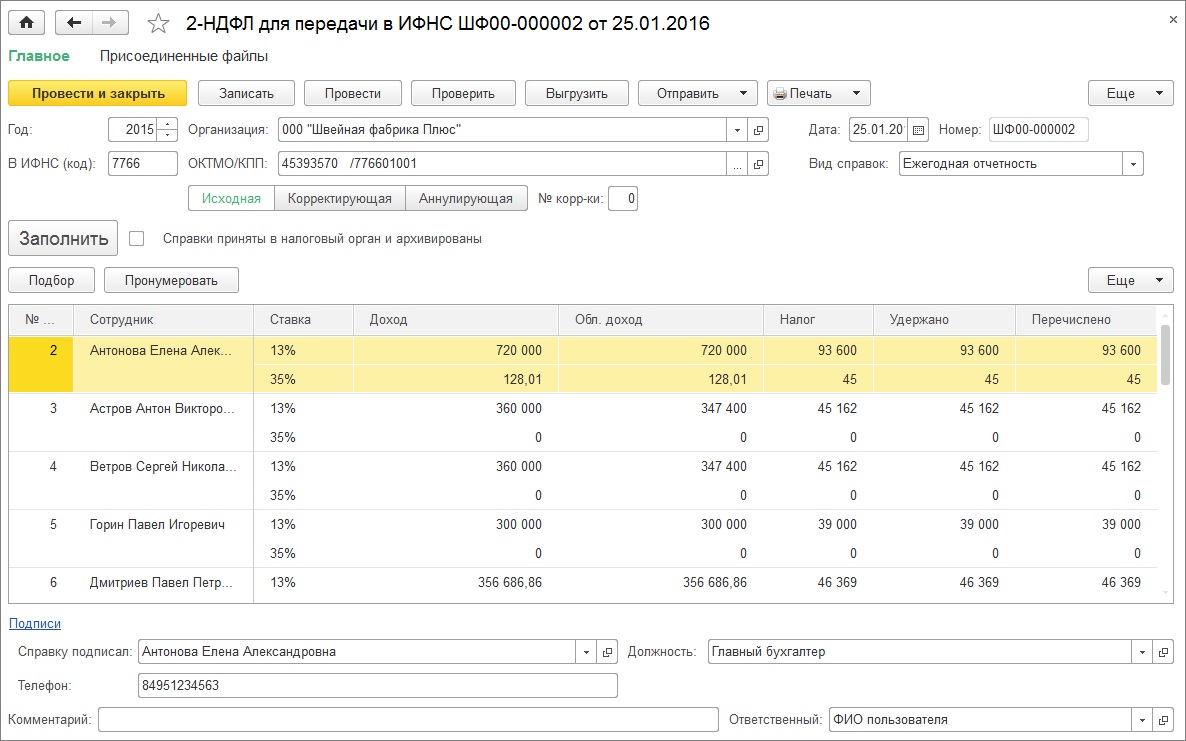1186x741 pixels.
Task: Enable 'Справки приняты в налоговый орган' checkbox
Action: tap(138, 239)
